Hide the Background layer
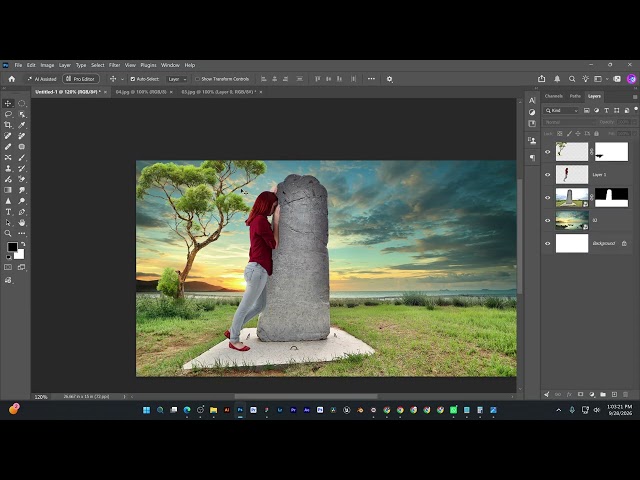This screenshot has height=480, width=640. tap(548, 243)
